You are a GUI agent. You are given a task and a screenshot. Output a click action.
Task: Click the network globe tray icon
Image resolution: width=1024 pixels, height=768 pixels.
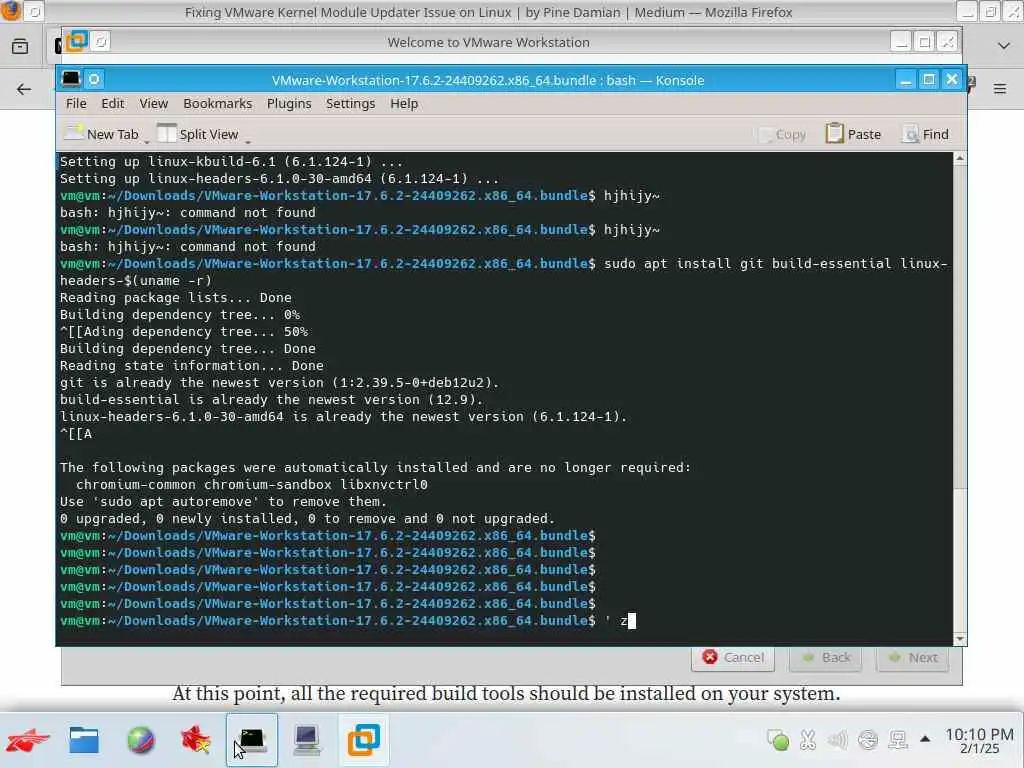click(x=868, y=740)
